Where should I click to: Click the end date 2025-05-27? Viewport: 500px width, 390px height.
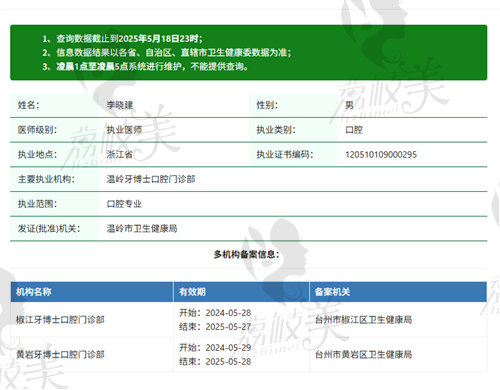[228, 327]
